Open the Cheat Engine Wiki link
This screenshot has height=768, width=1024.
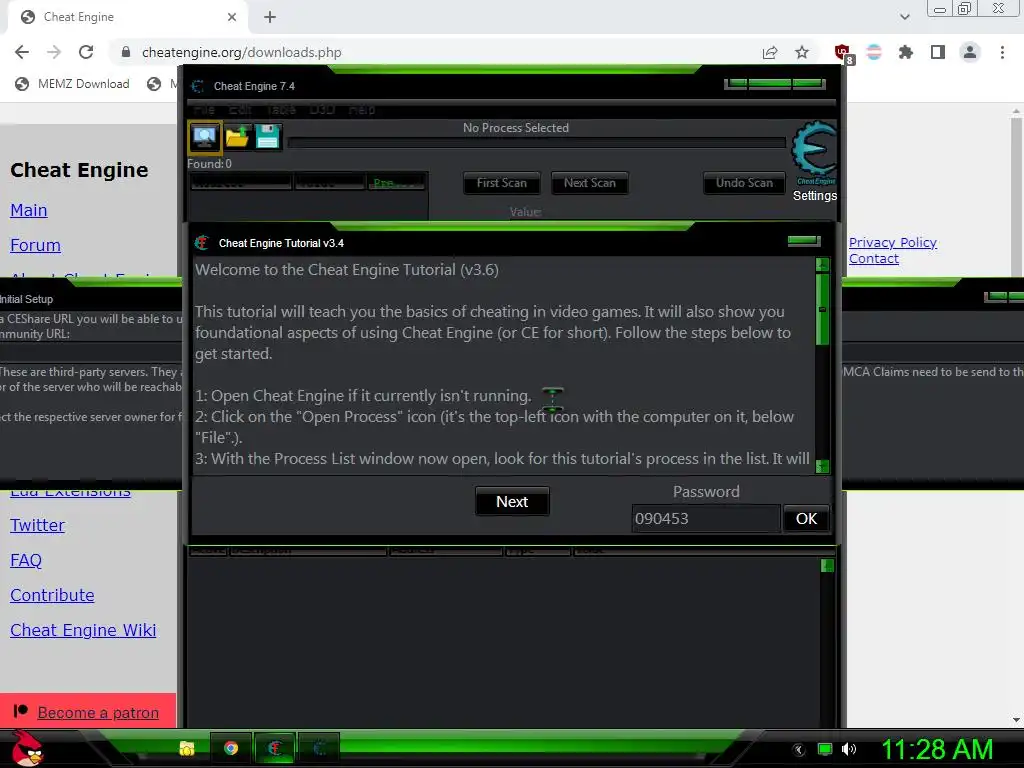tap(83, 630)
